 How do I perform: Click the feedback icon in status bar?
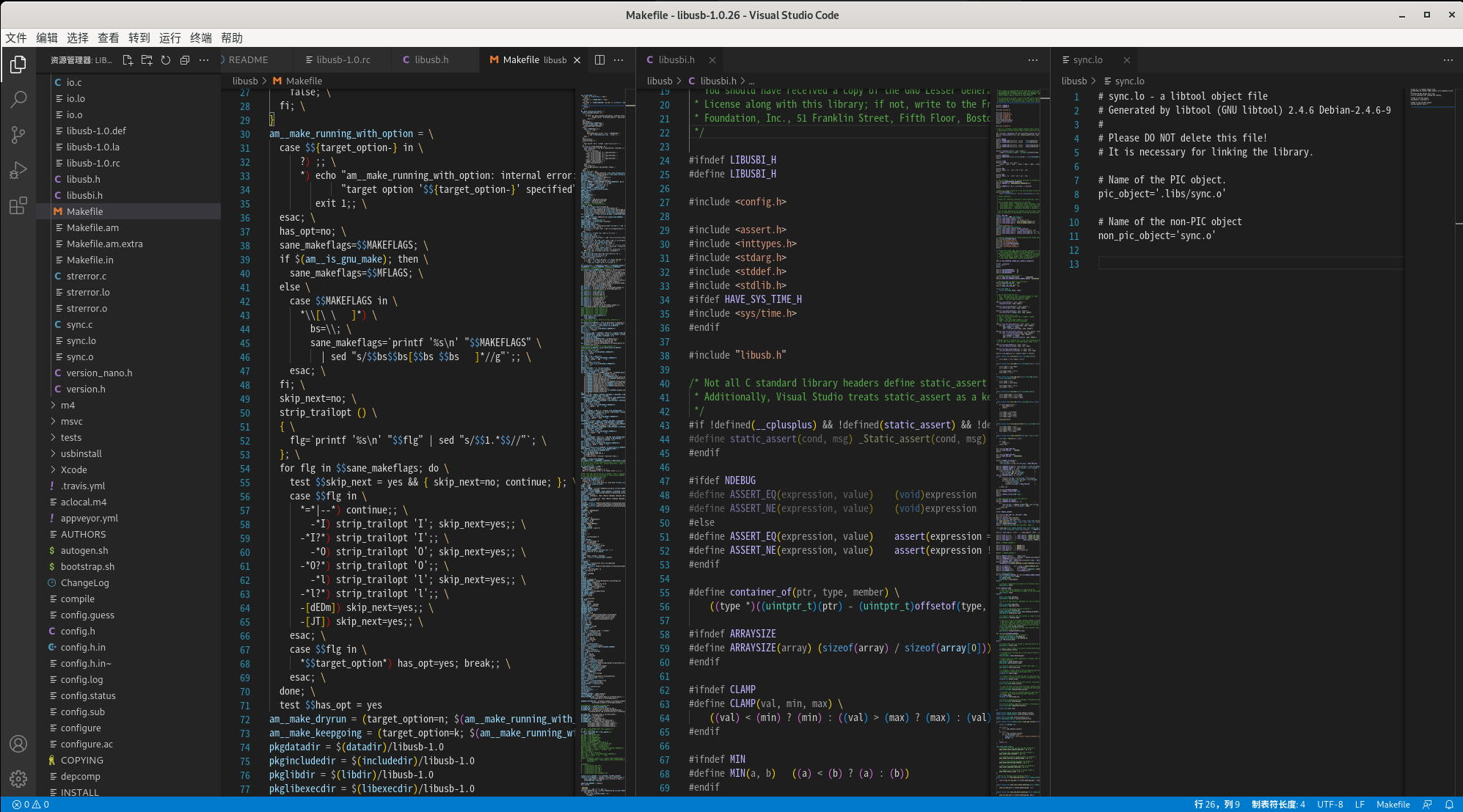(1427, 805)
